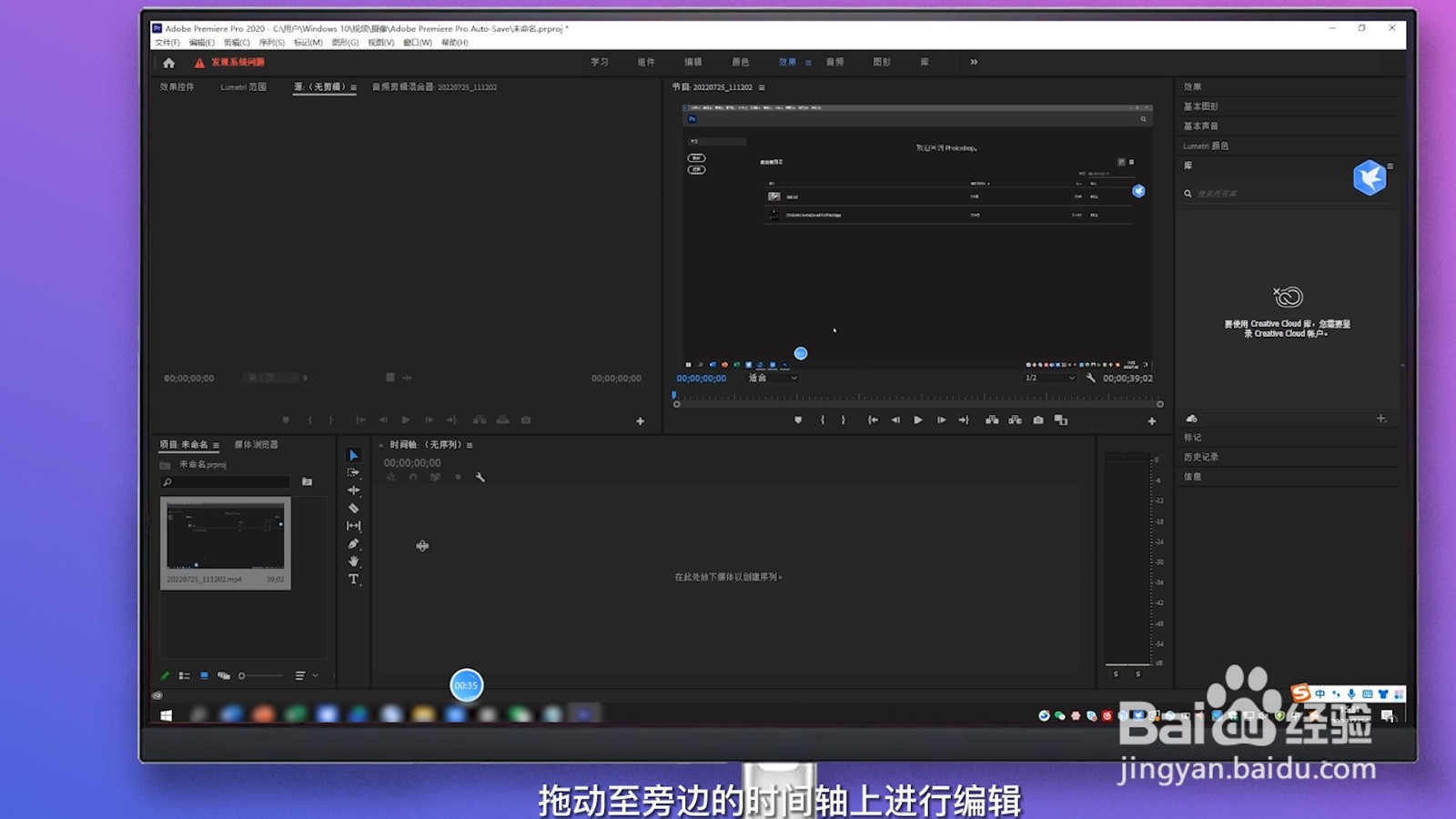Open Timeline Display Settings via the wrench icon

pyautogui.click(x=480, y=477)
